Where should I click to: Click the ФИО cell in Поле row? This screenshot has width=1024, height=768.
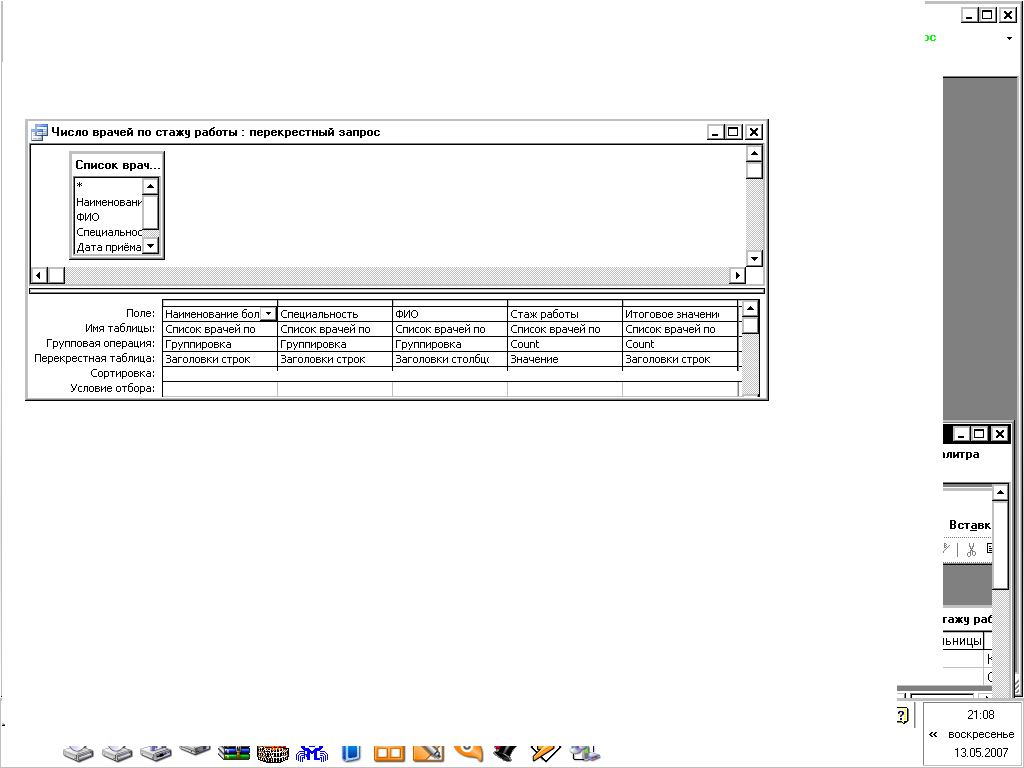coord(449,313)
